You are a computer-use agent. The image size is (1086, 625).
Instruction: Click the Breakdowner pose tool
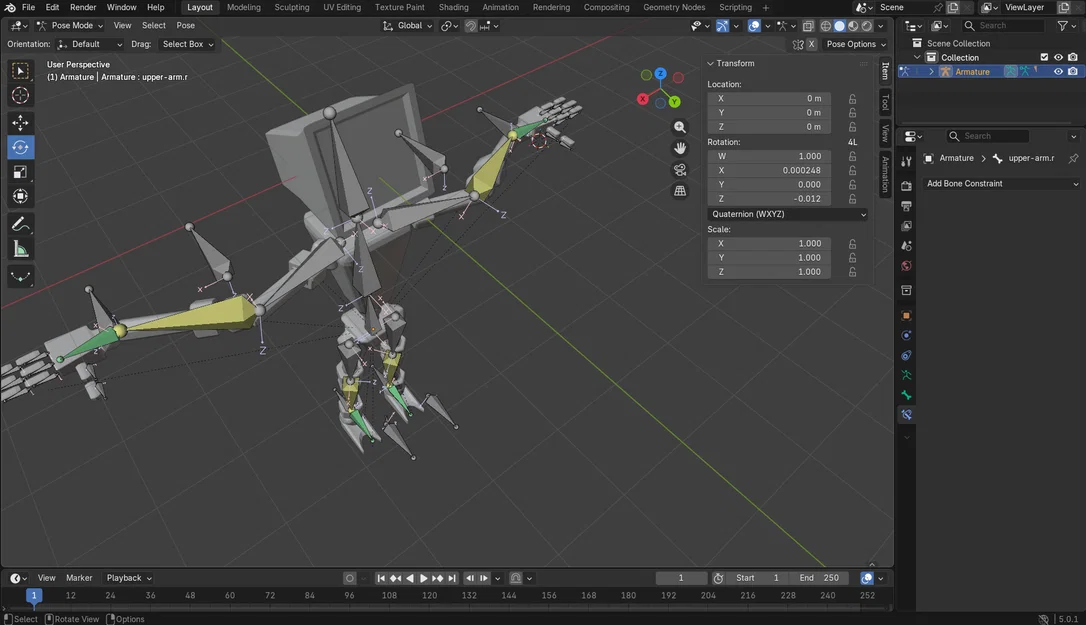click(20, 277)
